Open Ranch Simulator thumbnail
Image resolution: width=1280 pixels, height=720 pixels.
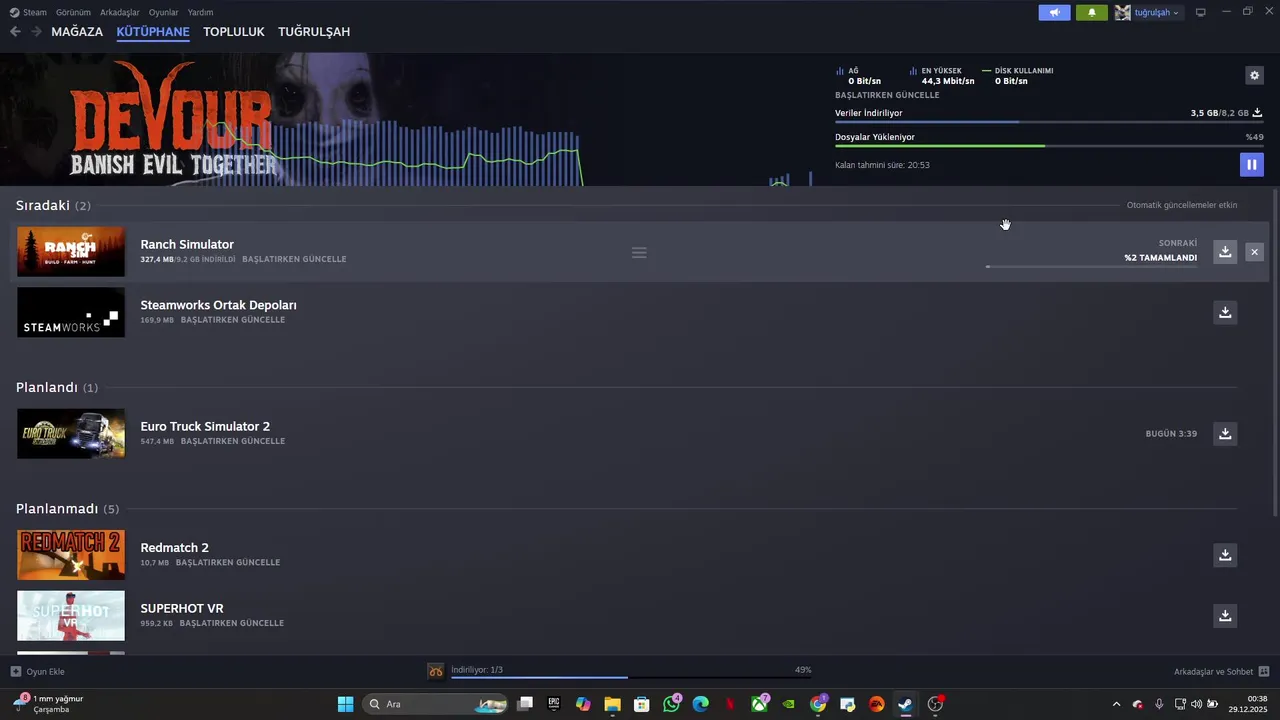click(x=71, y=251)
